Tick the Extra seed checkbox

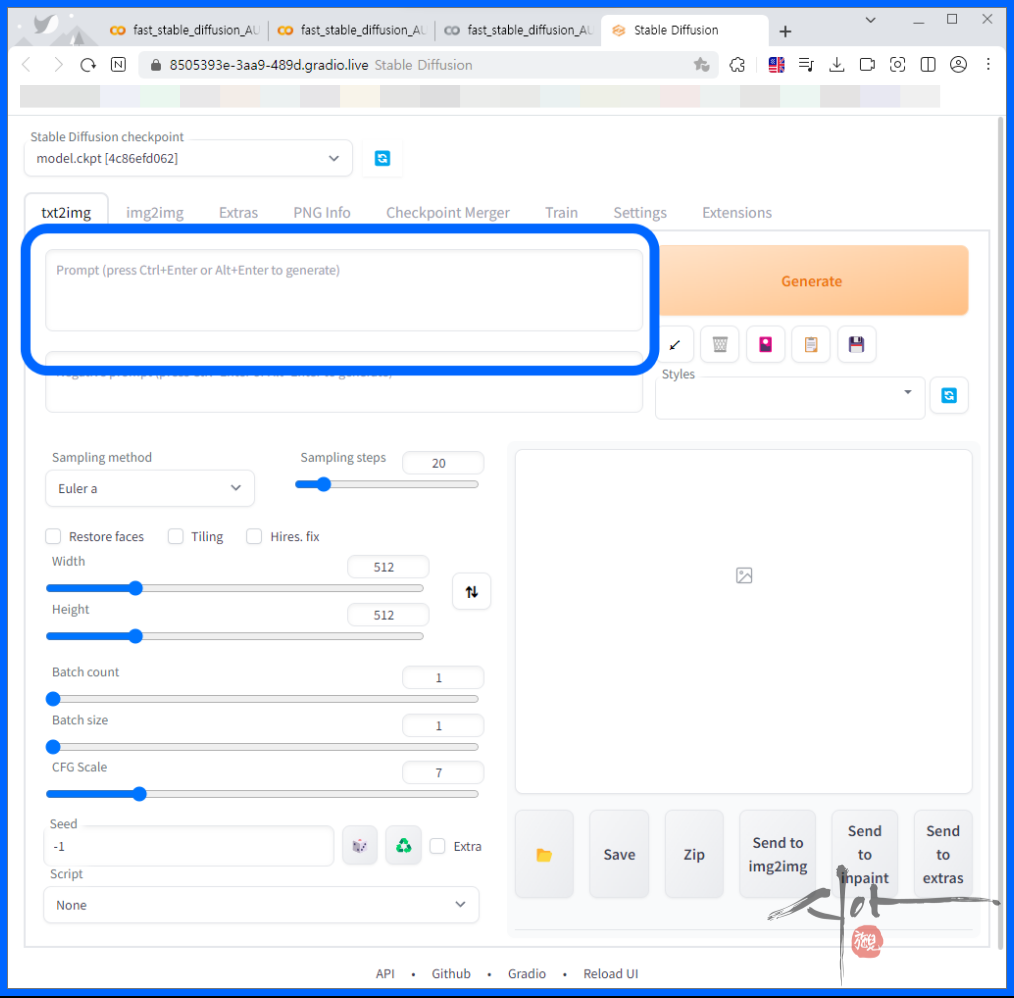point(438,846)
